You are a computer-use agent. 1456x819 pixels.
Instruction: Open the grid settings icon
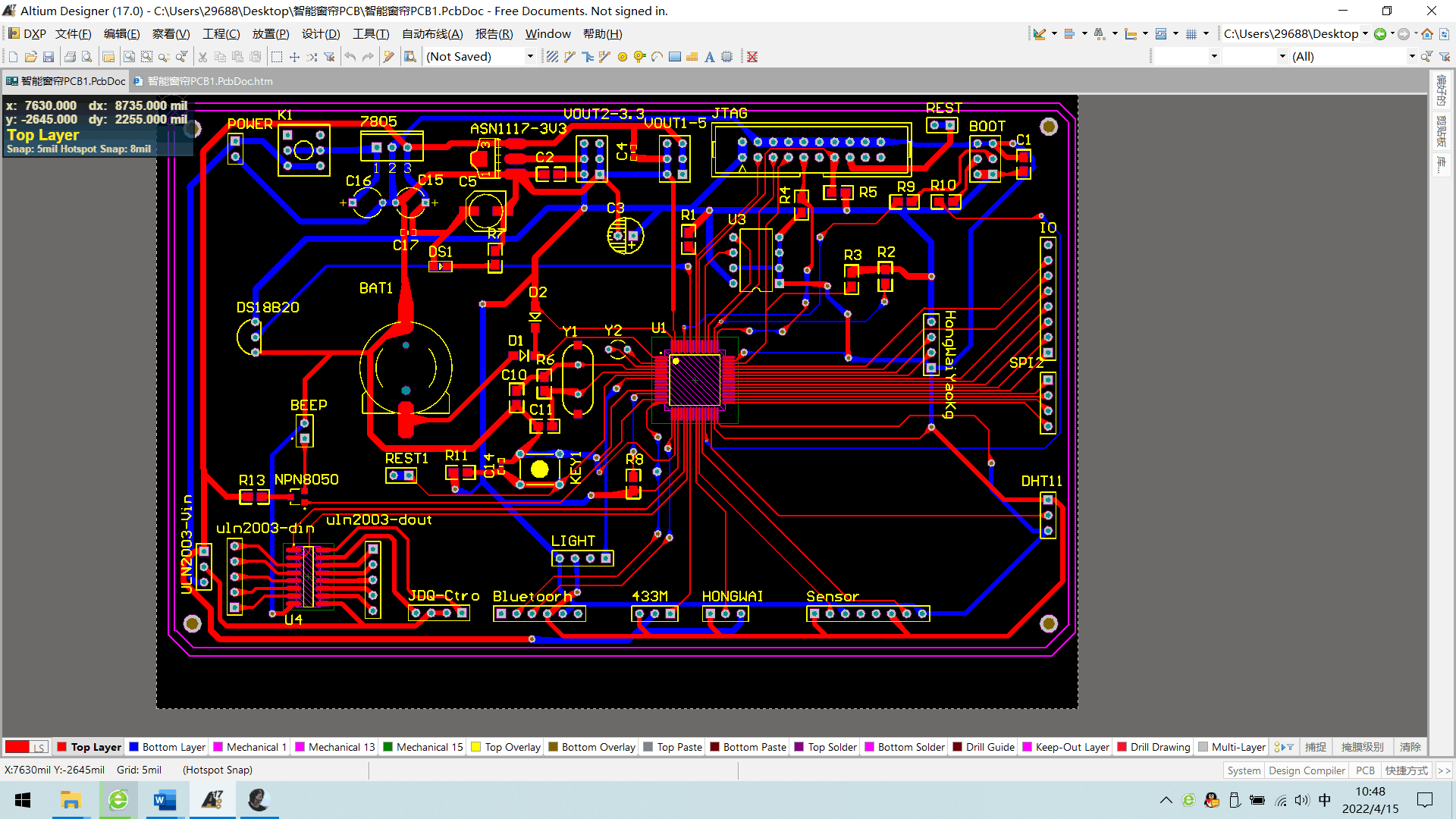tap(1191, 33)
